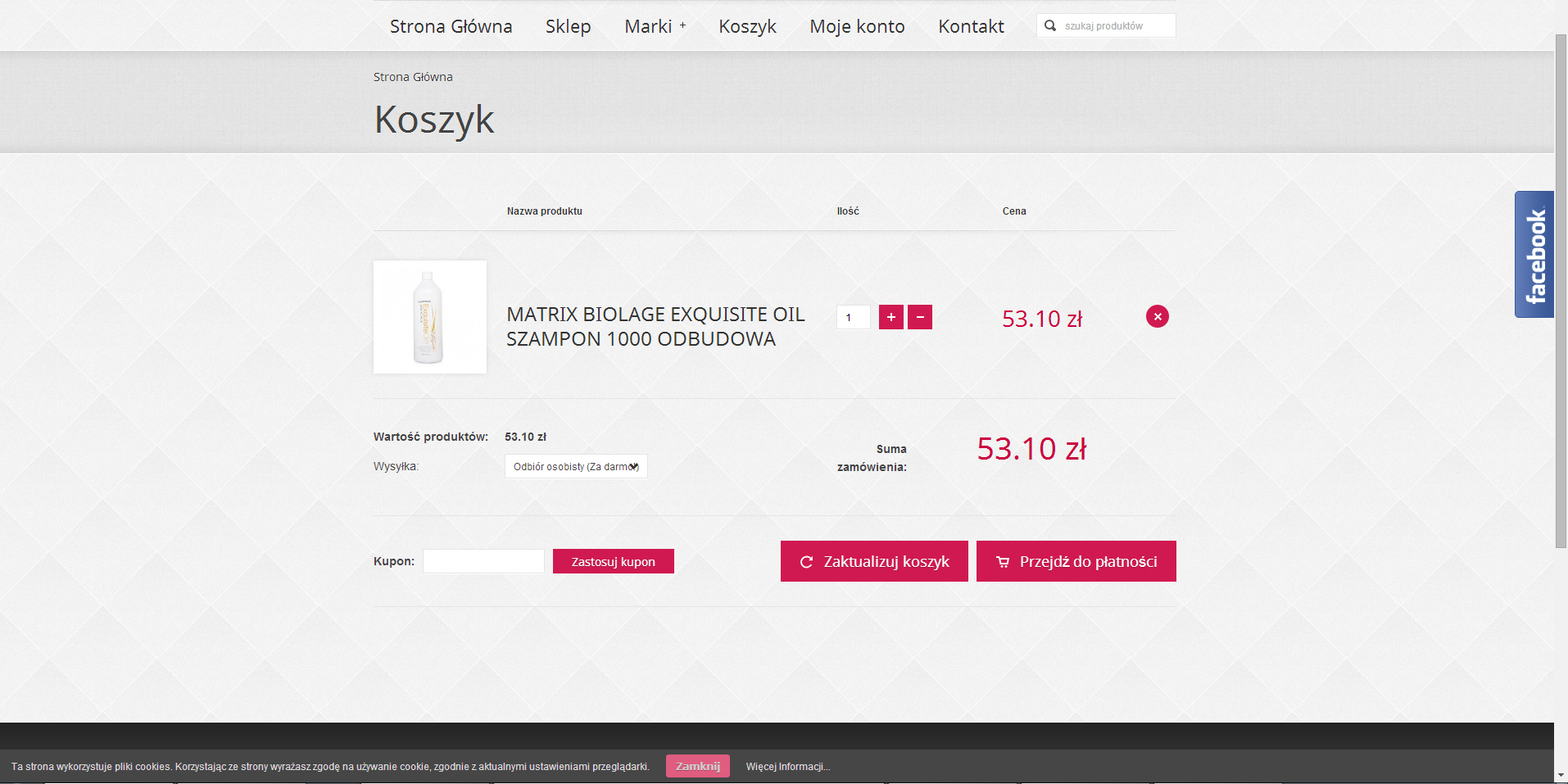Click the Nazwa produktu column header

(x=545, y=211)
